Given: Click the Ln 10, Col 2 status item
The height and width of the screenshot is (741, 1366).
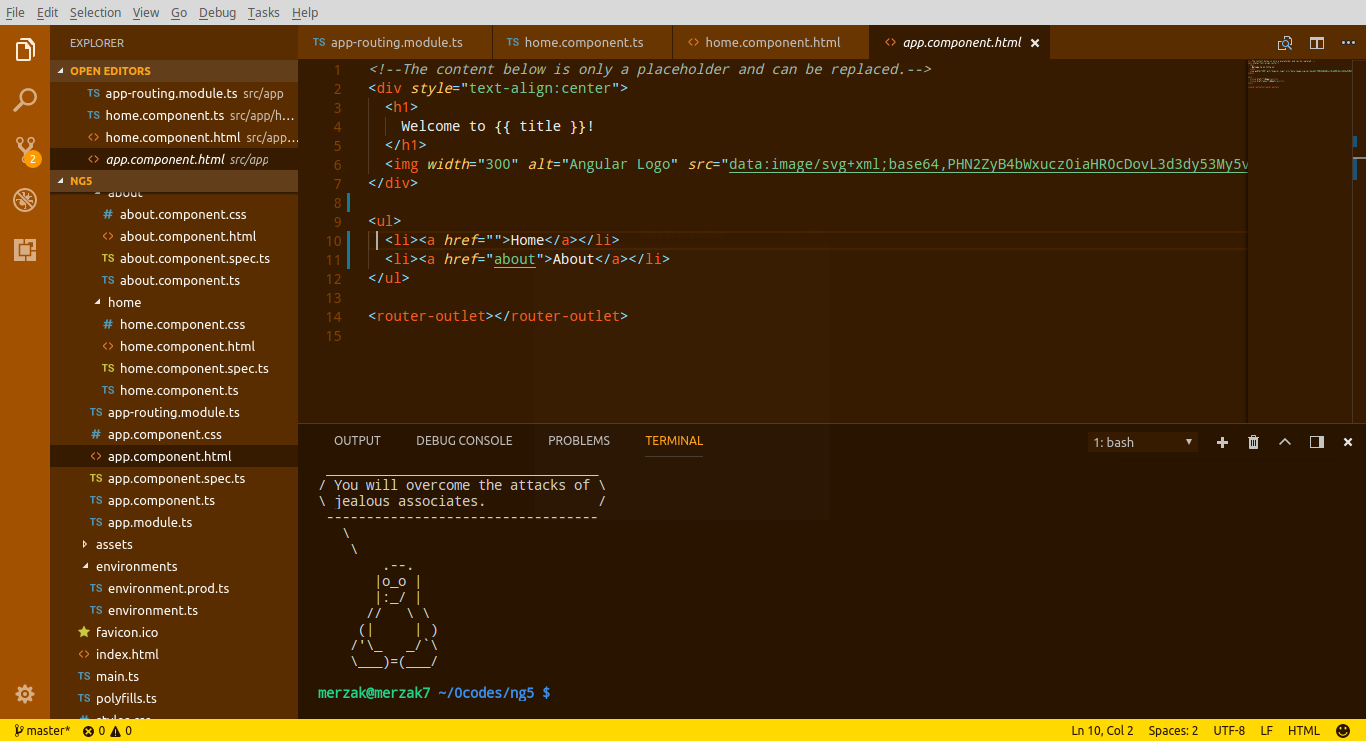Looking at the screenshot, I should (1102, 731).
